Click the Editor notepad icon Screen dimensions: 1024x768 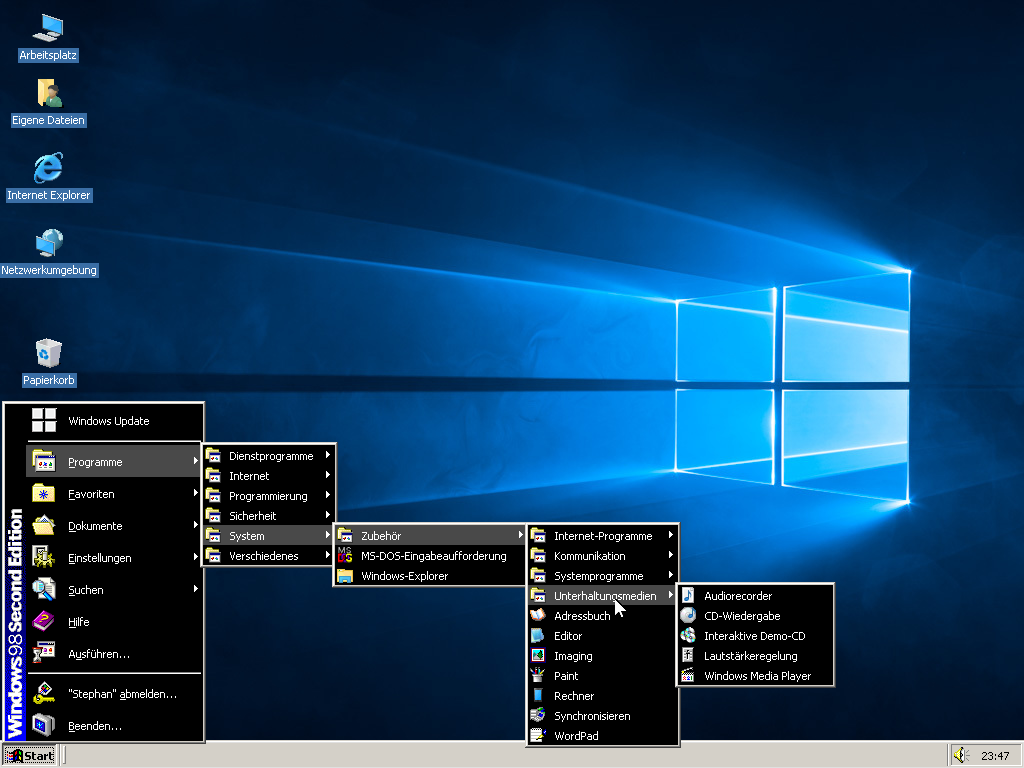(x=537, y=635)
